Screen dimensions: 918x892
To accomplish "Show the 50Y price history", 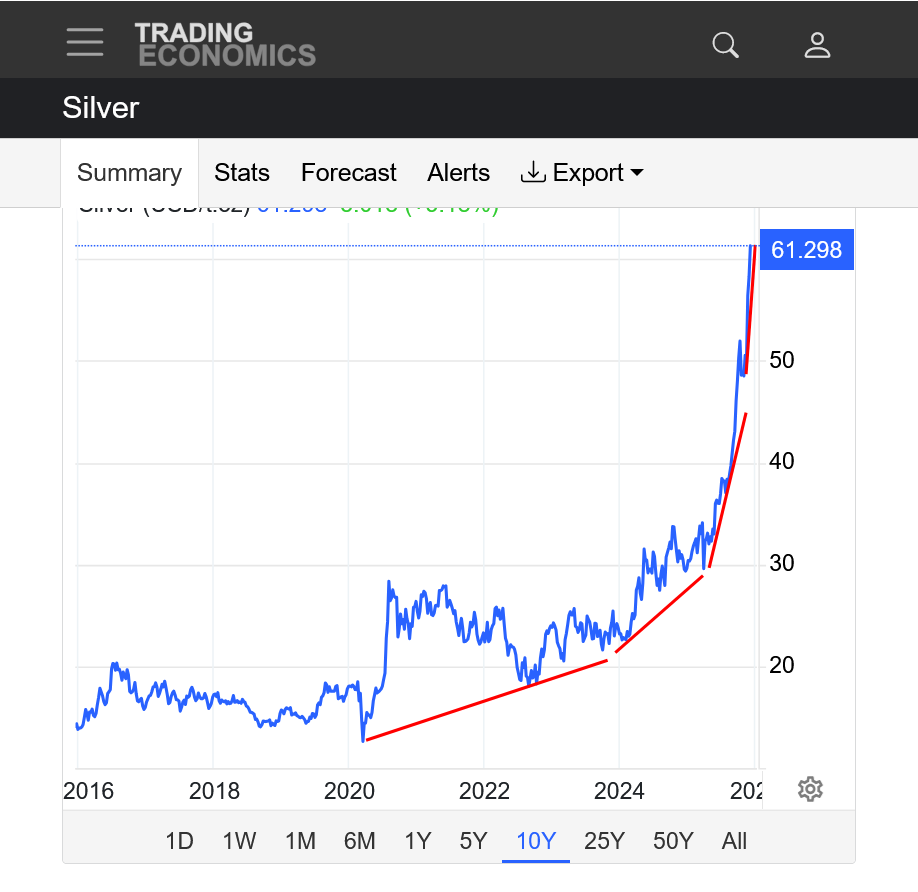I will coord(672,841).
